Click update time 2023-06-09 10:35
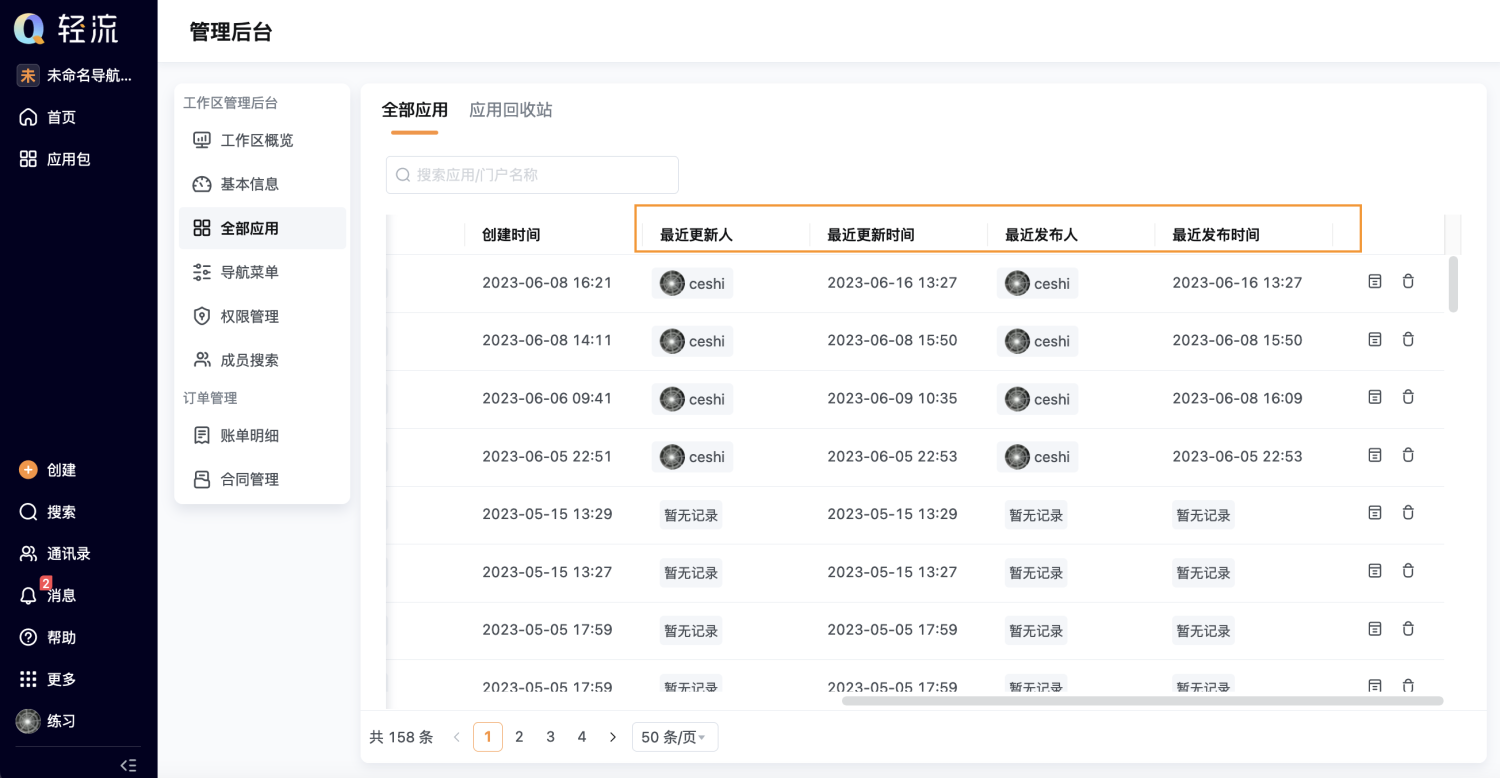The image size is (1500, 778). [x=892, y=398]
